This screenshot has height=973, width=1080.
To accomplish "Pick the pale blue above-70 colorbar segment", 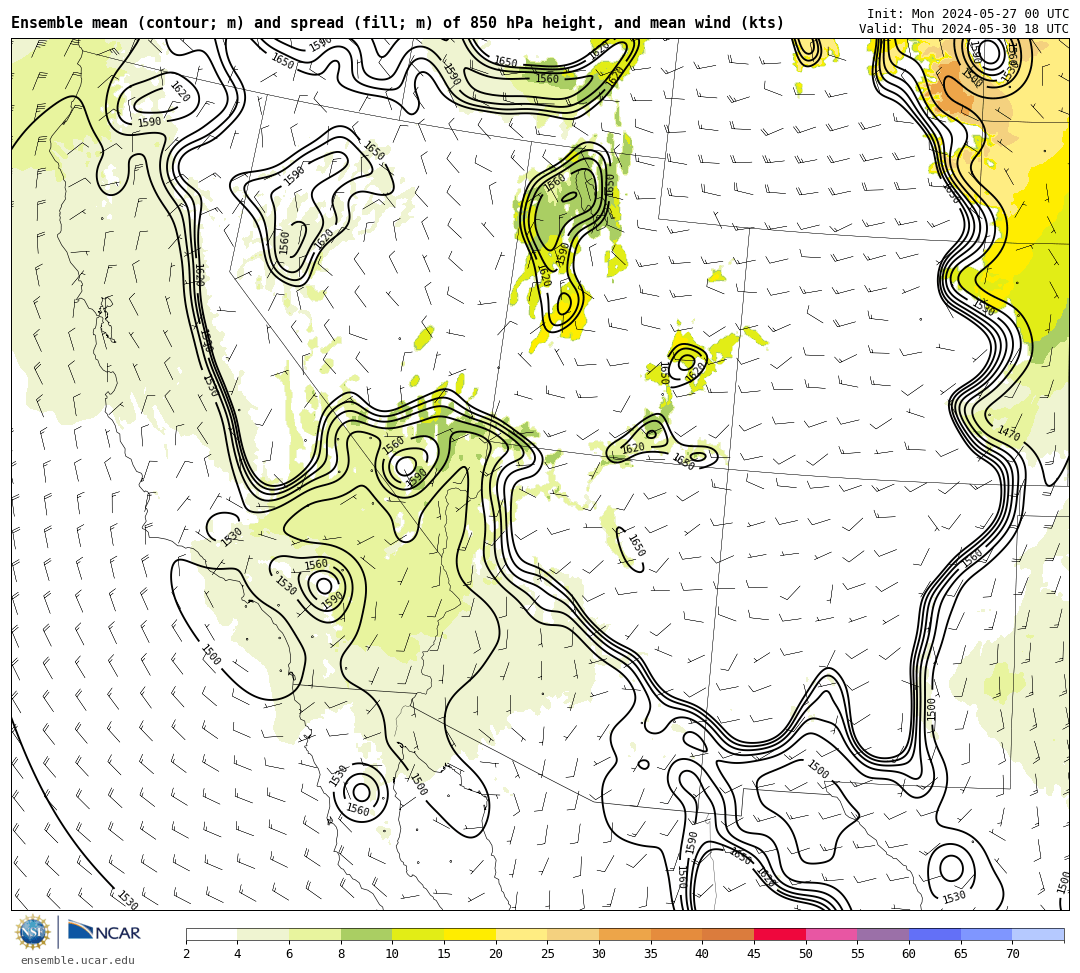I will [1038, 934].
